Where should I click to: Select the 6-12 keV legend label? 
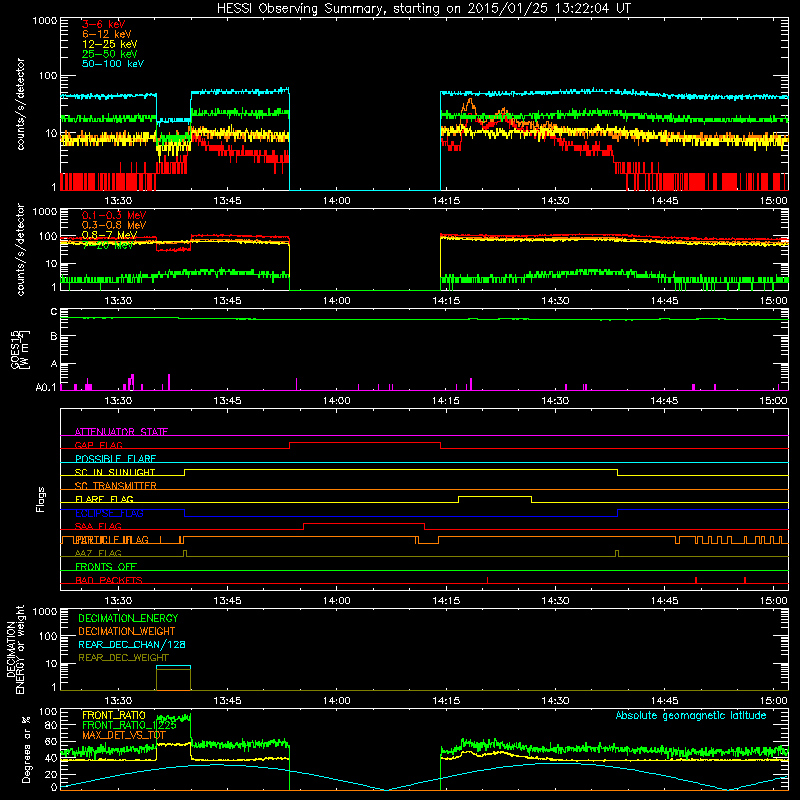[x=107, y=34]
